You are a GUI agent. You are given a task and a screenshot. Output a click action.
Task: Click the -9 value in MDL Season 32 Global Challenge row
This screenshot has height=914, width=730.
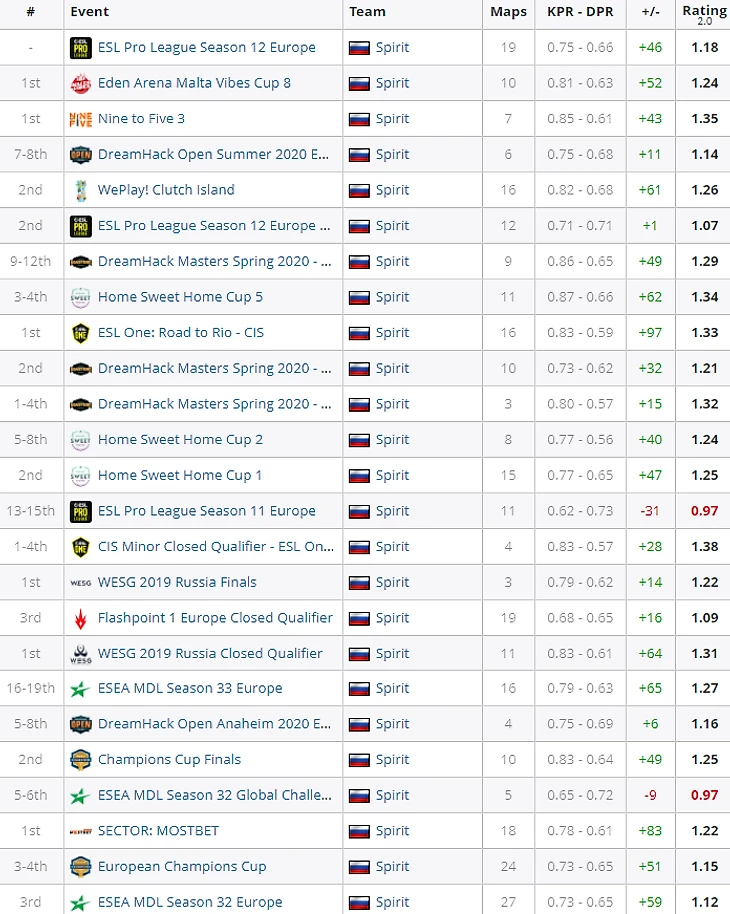(x=650, y=795)
